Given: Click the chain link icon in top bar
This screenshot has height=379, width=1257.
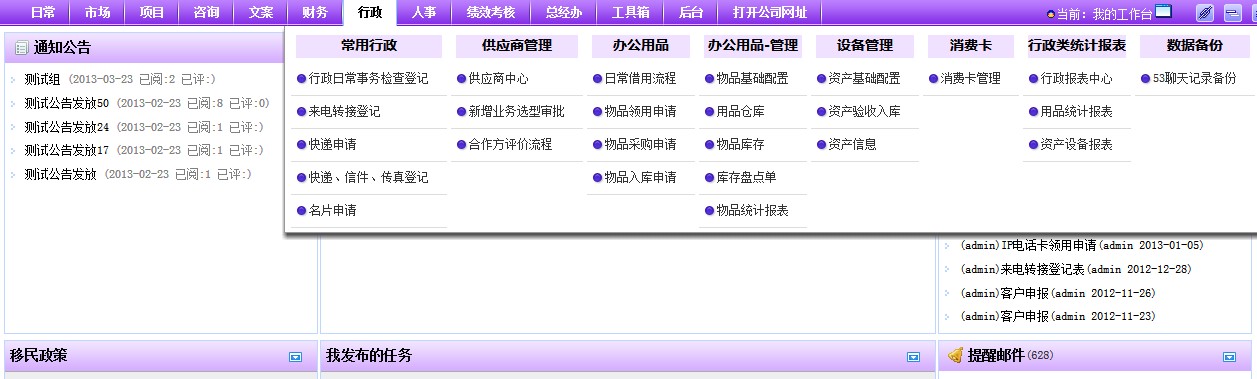Looking at the screenshot, I should click(x=1205, y=13).
